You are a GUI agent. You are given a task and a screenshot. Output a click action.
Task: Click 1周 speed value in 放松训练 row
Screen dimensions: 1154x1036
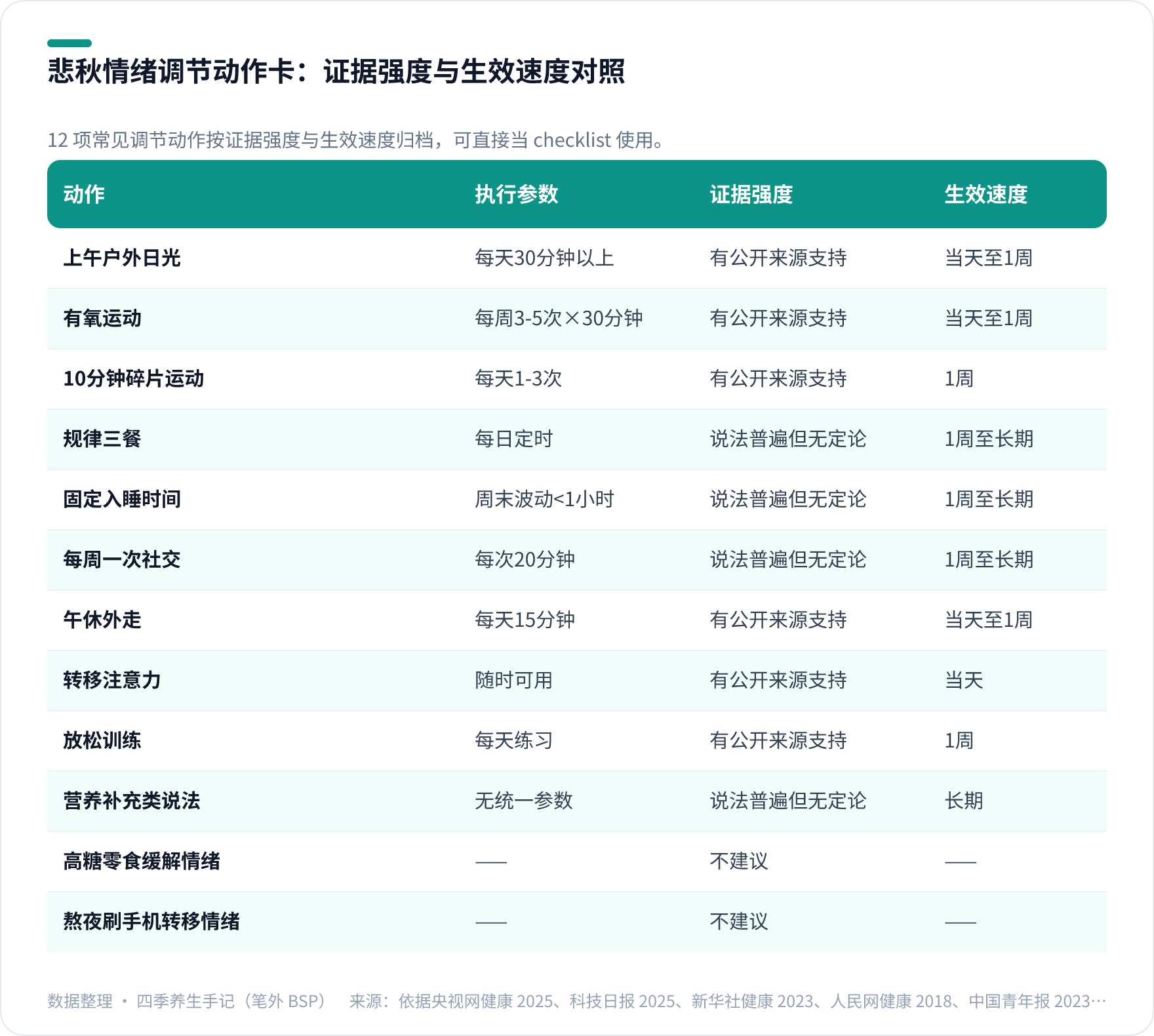(x=959, y=740)
